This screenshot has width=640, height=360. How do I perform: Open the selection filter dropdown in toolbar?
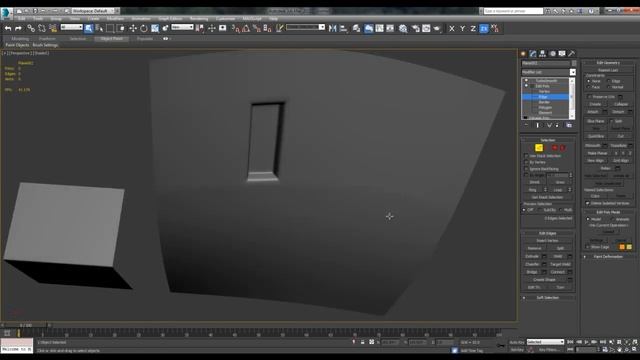pyautogui.click(x=71, y=27)
